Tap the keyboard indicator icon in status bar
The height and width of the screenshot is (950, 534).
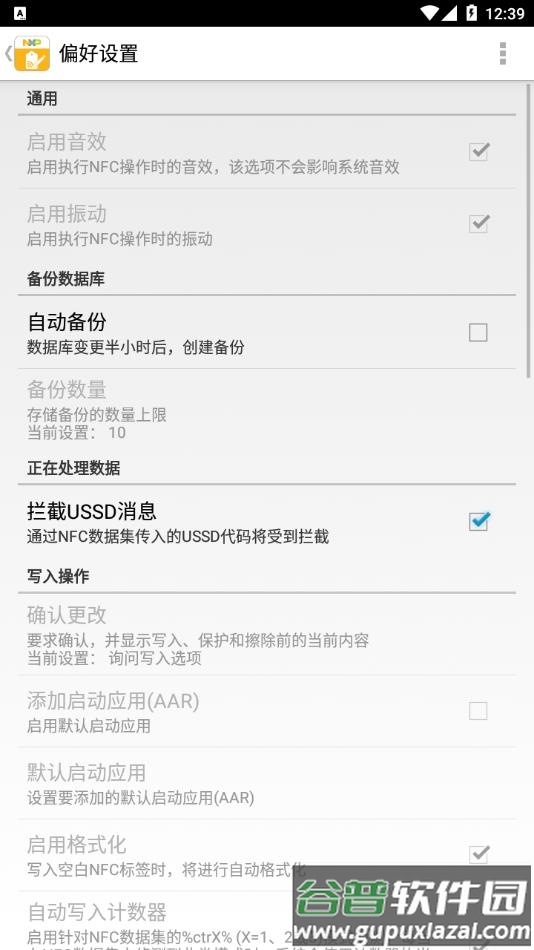pyautogui.click(x=19, y=13)
